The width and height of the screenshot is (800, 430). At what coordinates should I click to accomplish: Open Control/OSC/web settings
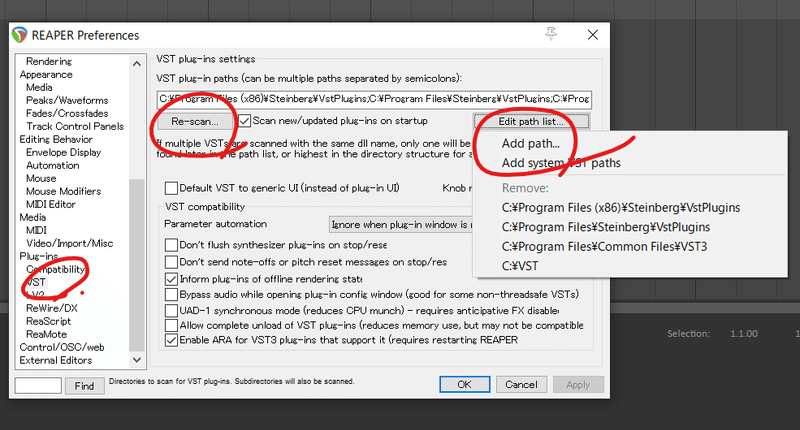click(62, 347)
